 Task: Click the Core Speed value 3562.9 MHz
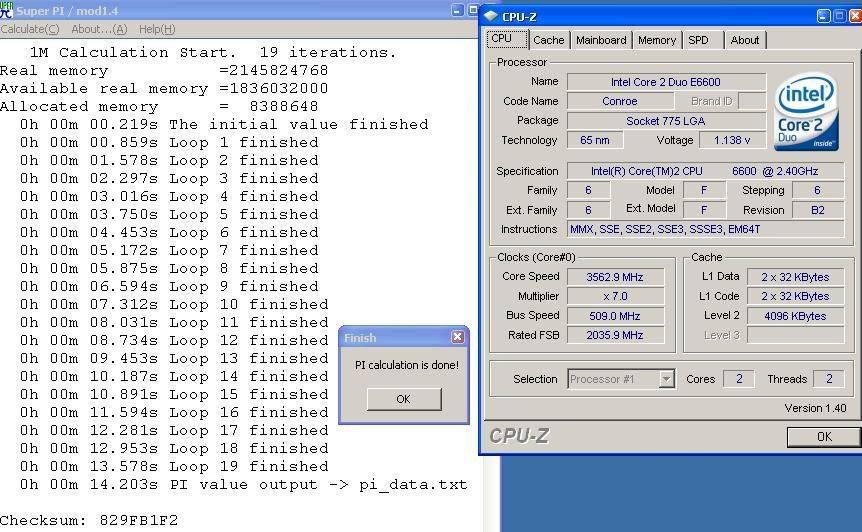coord(615,277)
